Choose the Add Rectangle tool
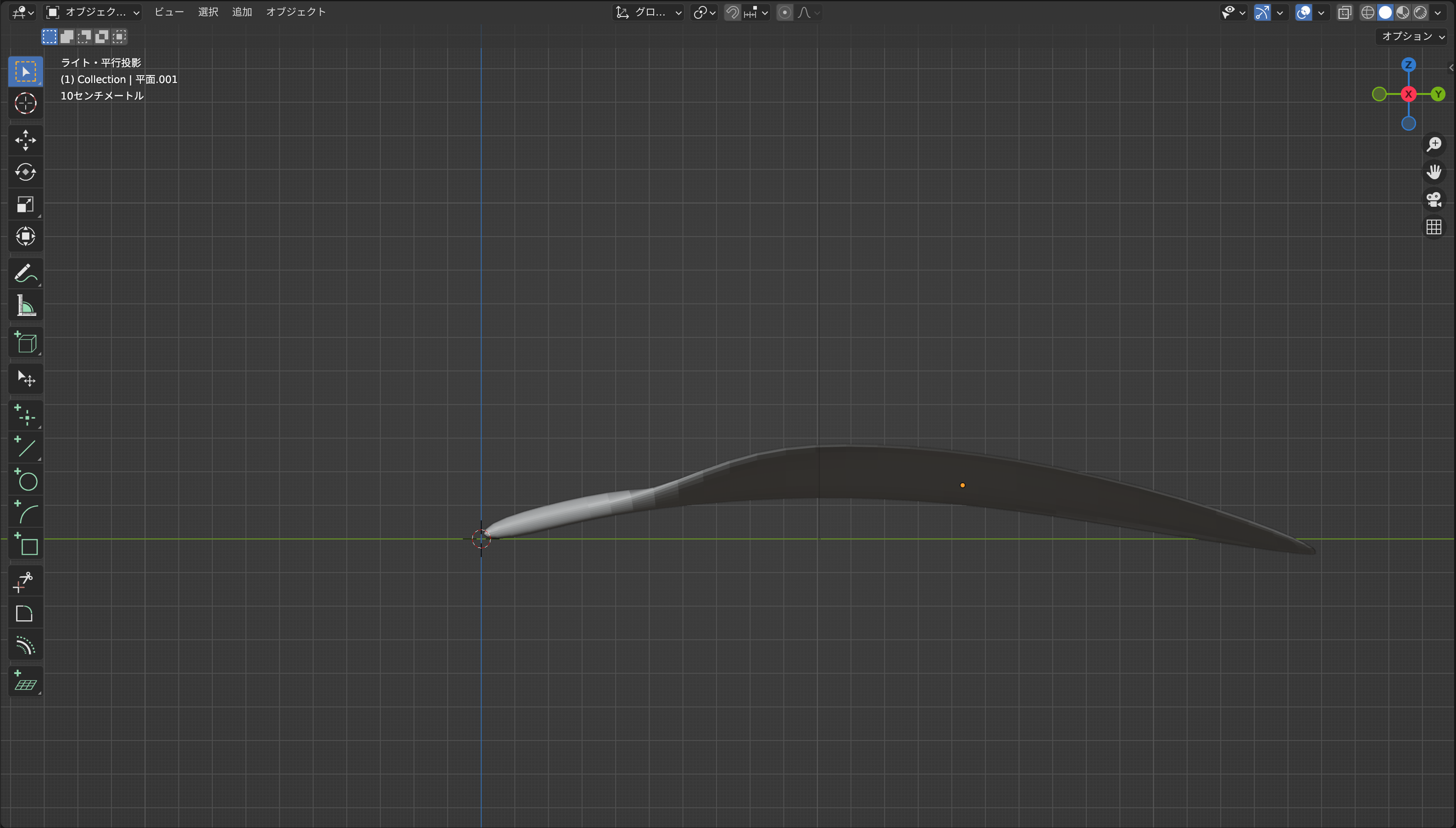 pyautogui.click(x=25, y=545)
